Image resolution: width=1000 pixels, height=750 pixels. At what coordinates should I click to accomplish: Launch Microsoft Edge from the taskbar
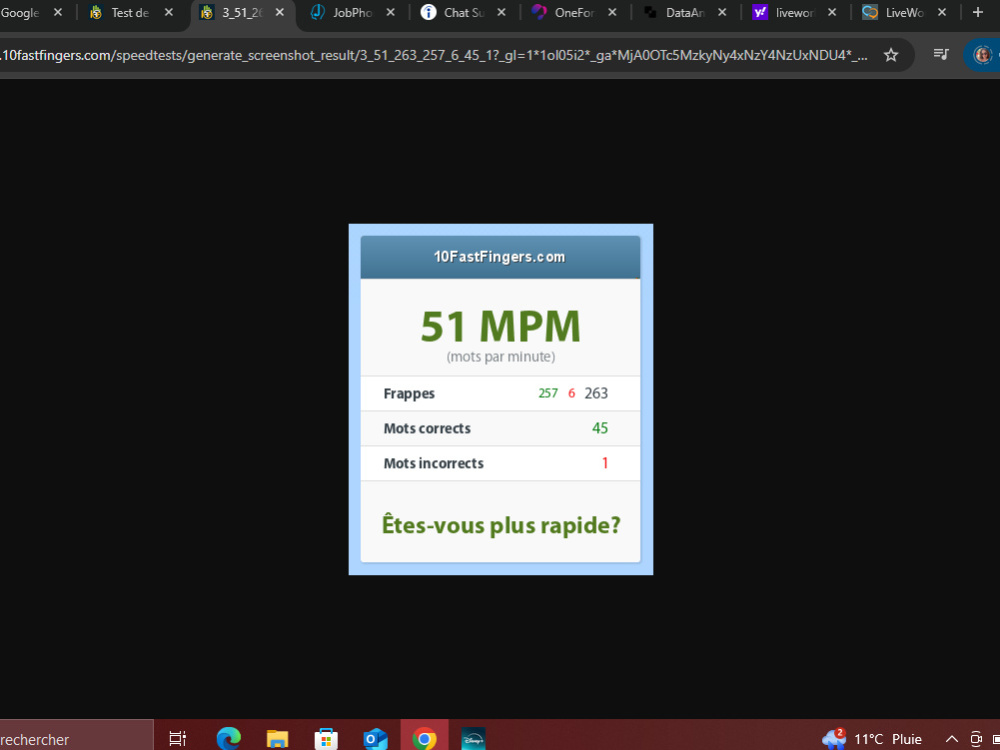coord(228,739)
